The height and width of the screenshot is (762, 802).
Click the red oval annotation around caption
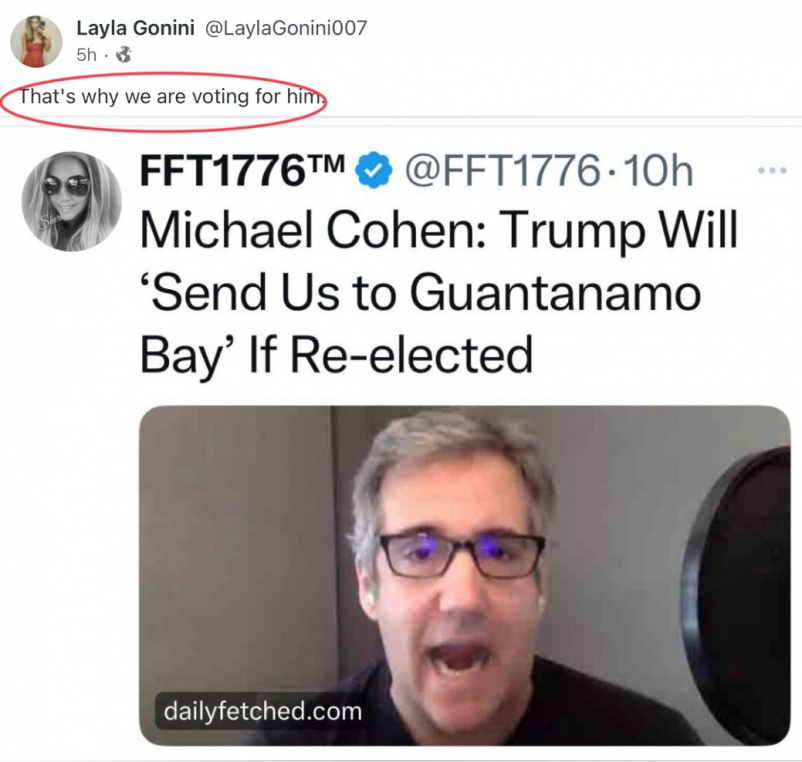[x=164, y=101]
